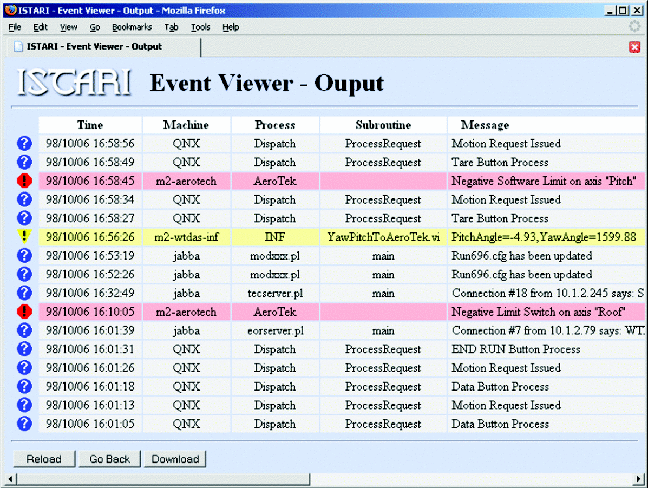Click the info icon beside END RUN event
Screen dimensions: 648x488
[x=25, y=349]
